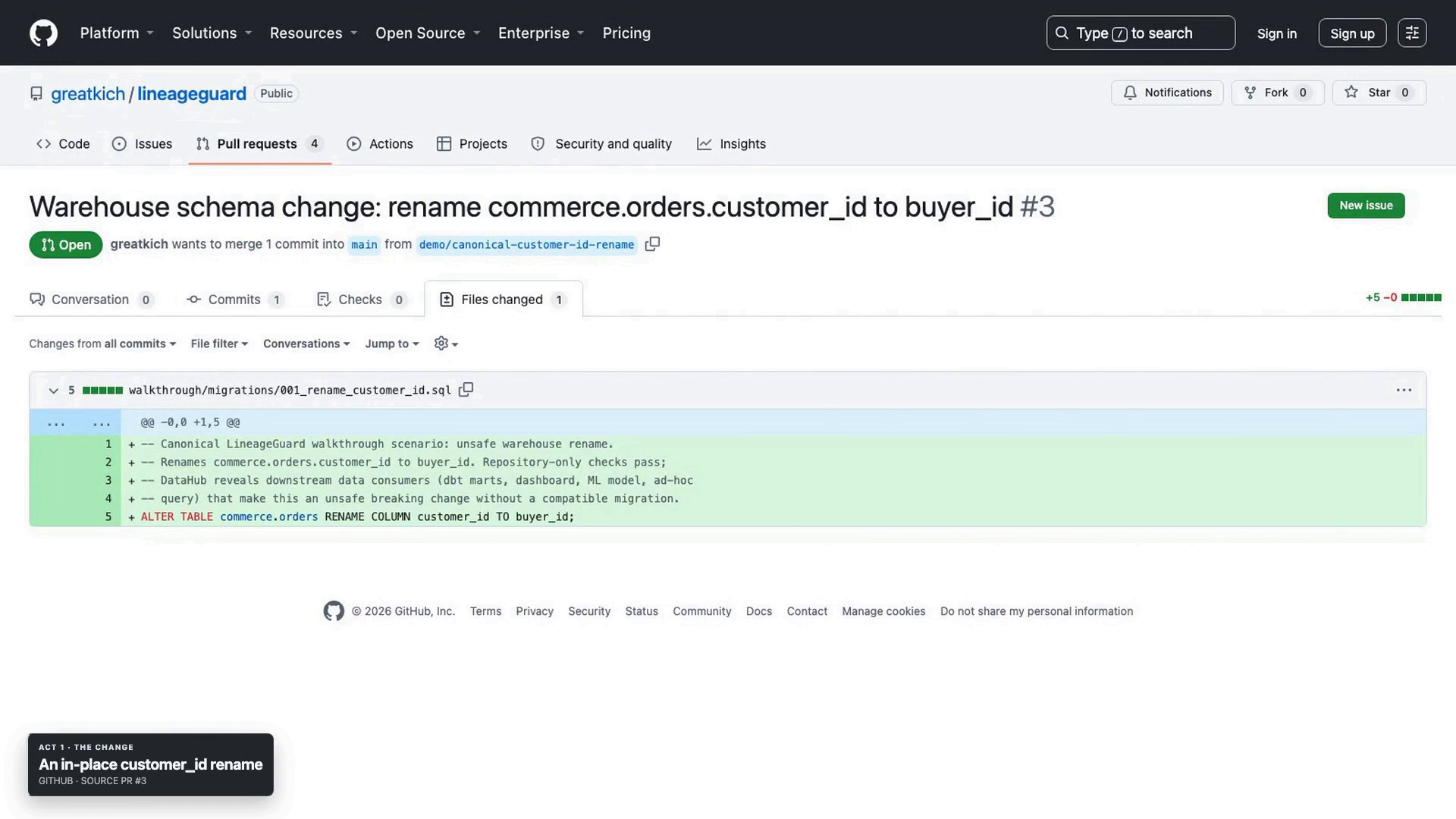Open the File filter dropdown

pyautogui.click(x=219, y=344)
